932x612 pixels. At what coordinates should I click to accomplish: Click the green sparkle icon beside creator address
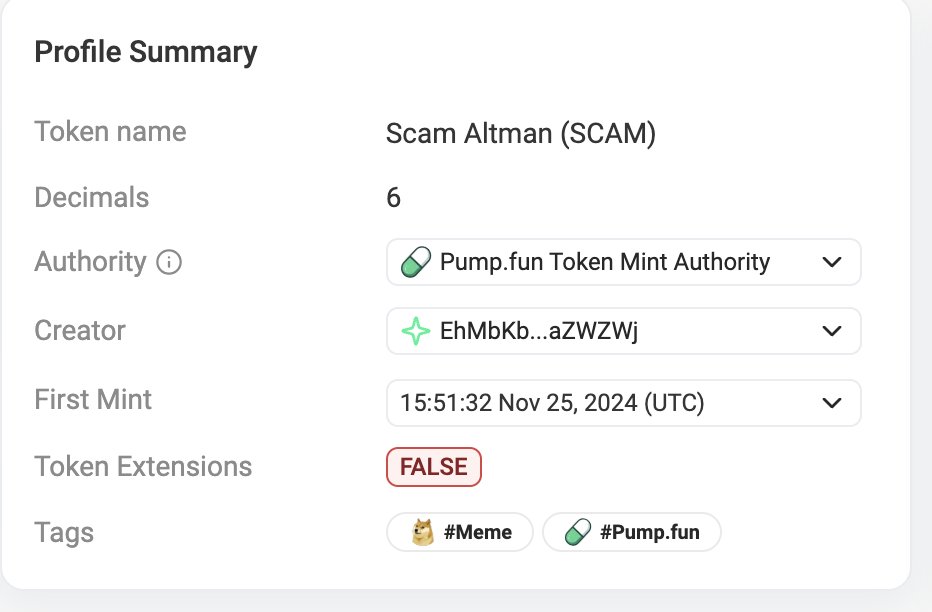coord(415,331)
